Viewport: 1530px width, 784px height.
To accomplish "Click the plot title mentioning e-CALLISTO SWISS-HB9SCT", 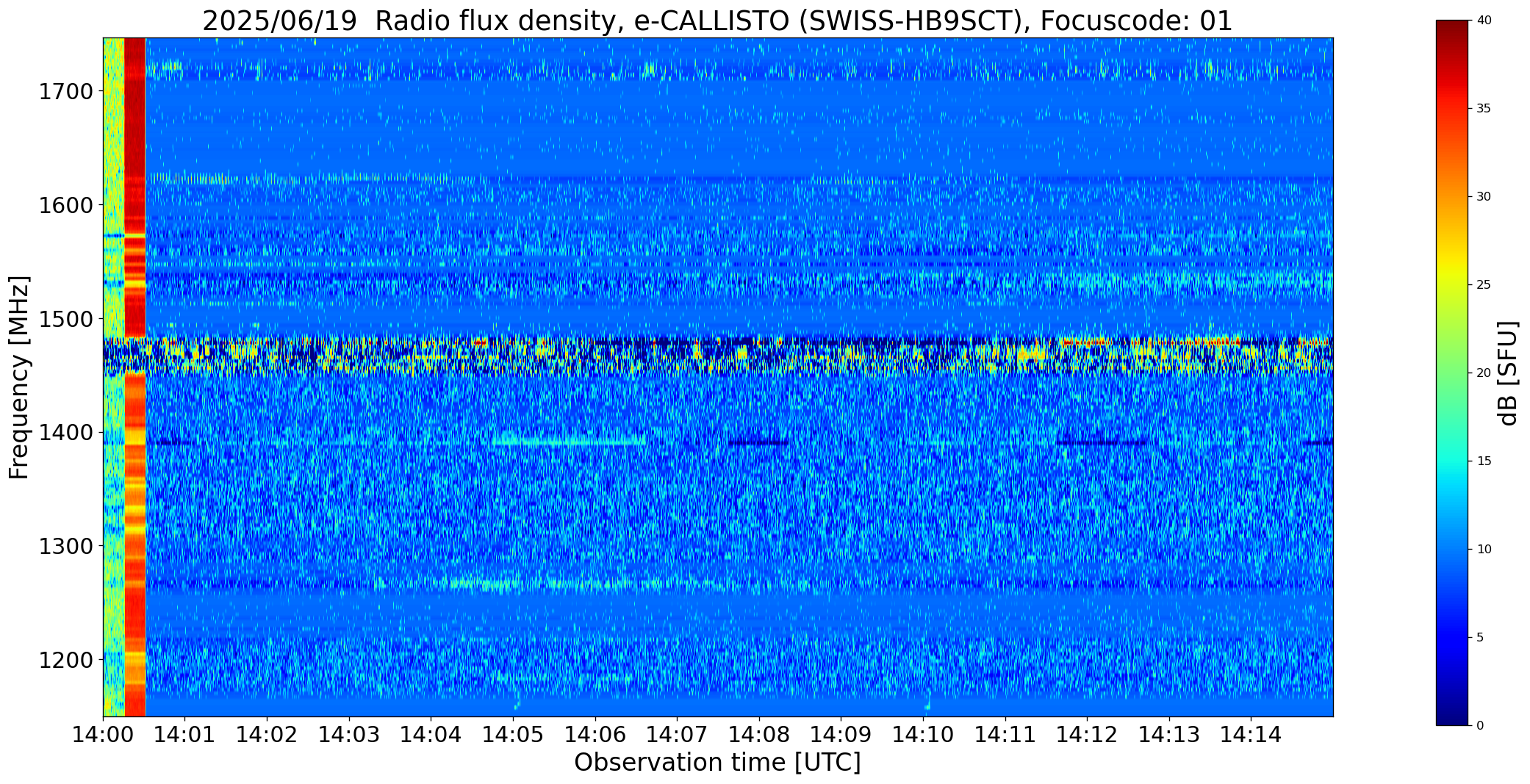I will click(717, 21).
